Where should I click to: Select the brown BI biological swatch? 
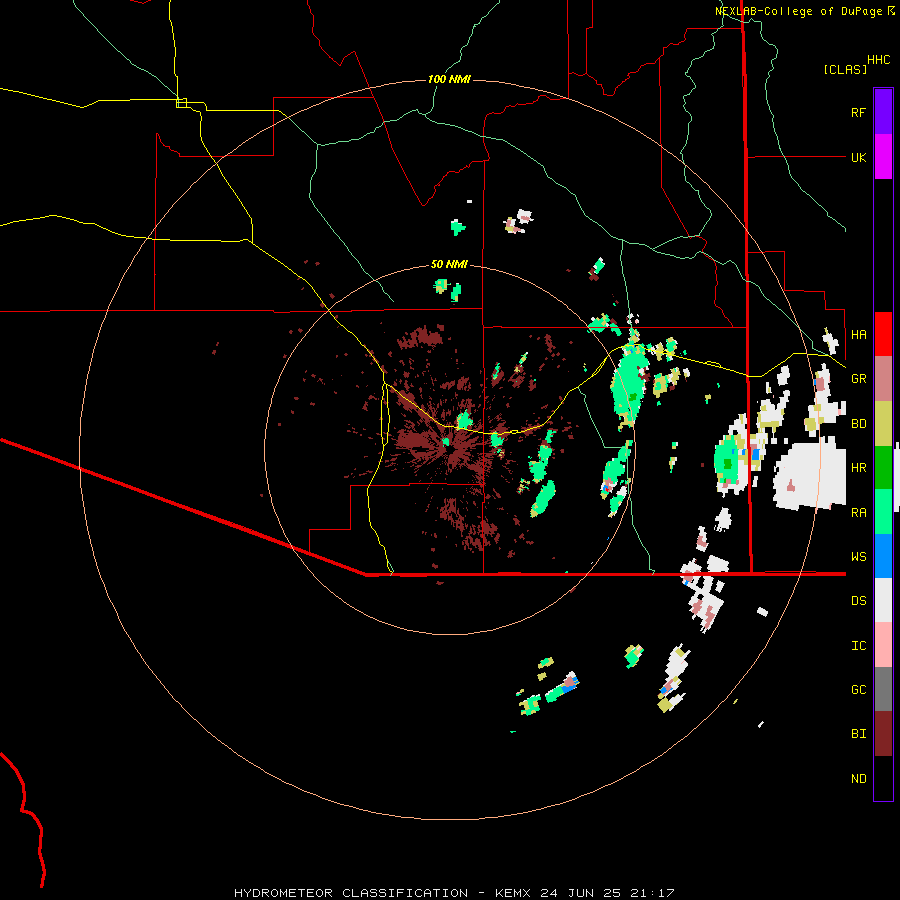tap(883, 734)
